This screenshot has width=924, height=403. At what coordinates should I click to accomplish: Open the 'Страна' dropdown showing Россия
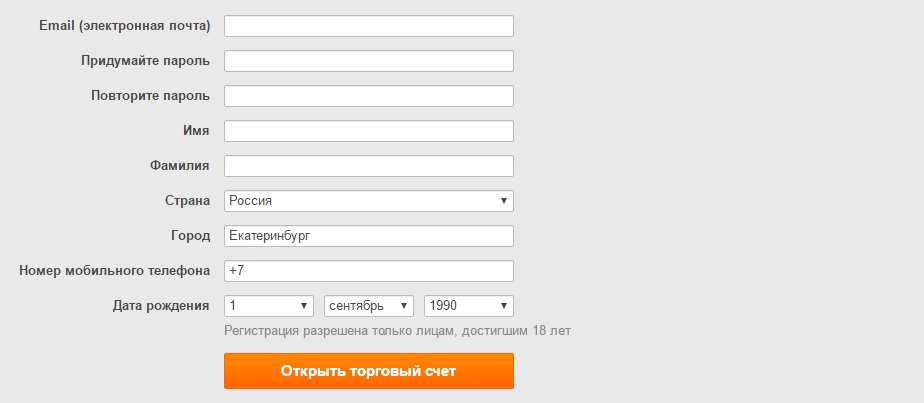click(368, 201)
